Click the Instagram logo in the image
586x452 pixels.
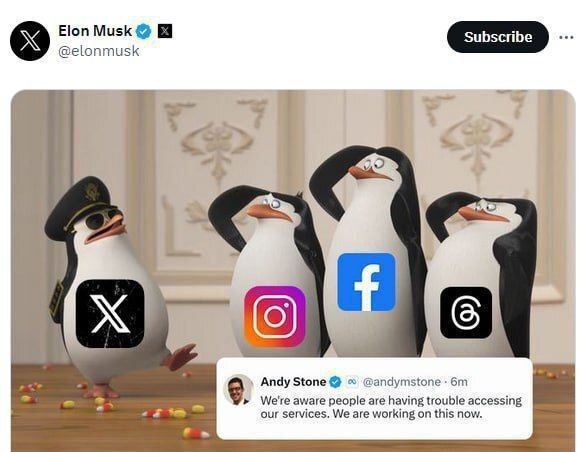tap(275, 317)
